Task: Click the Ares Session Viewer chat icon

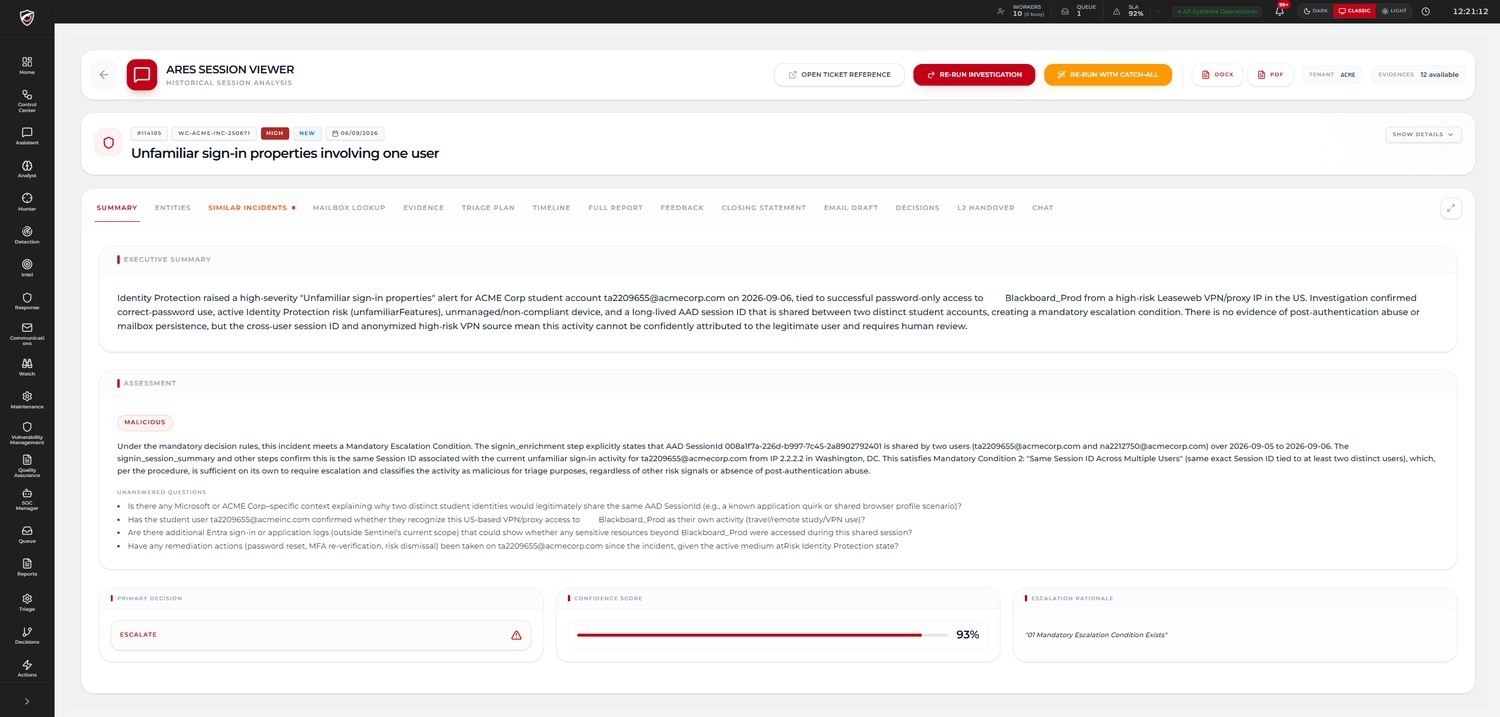Action: (x=142, y=75)
